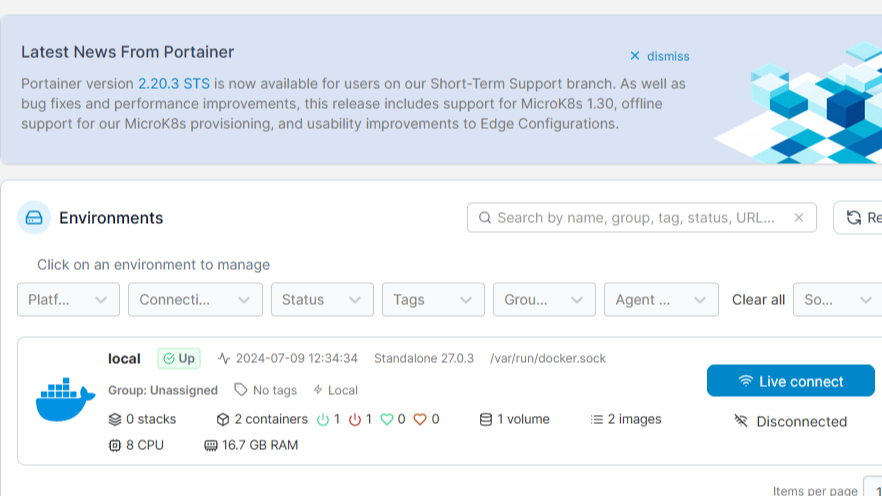Click the Standalone 27.0.3 text
This screenshot has height=496, width=882.
pyautogui.click(x=424, y=359)
